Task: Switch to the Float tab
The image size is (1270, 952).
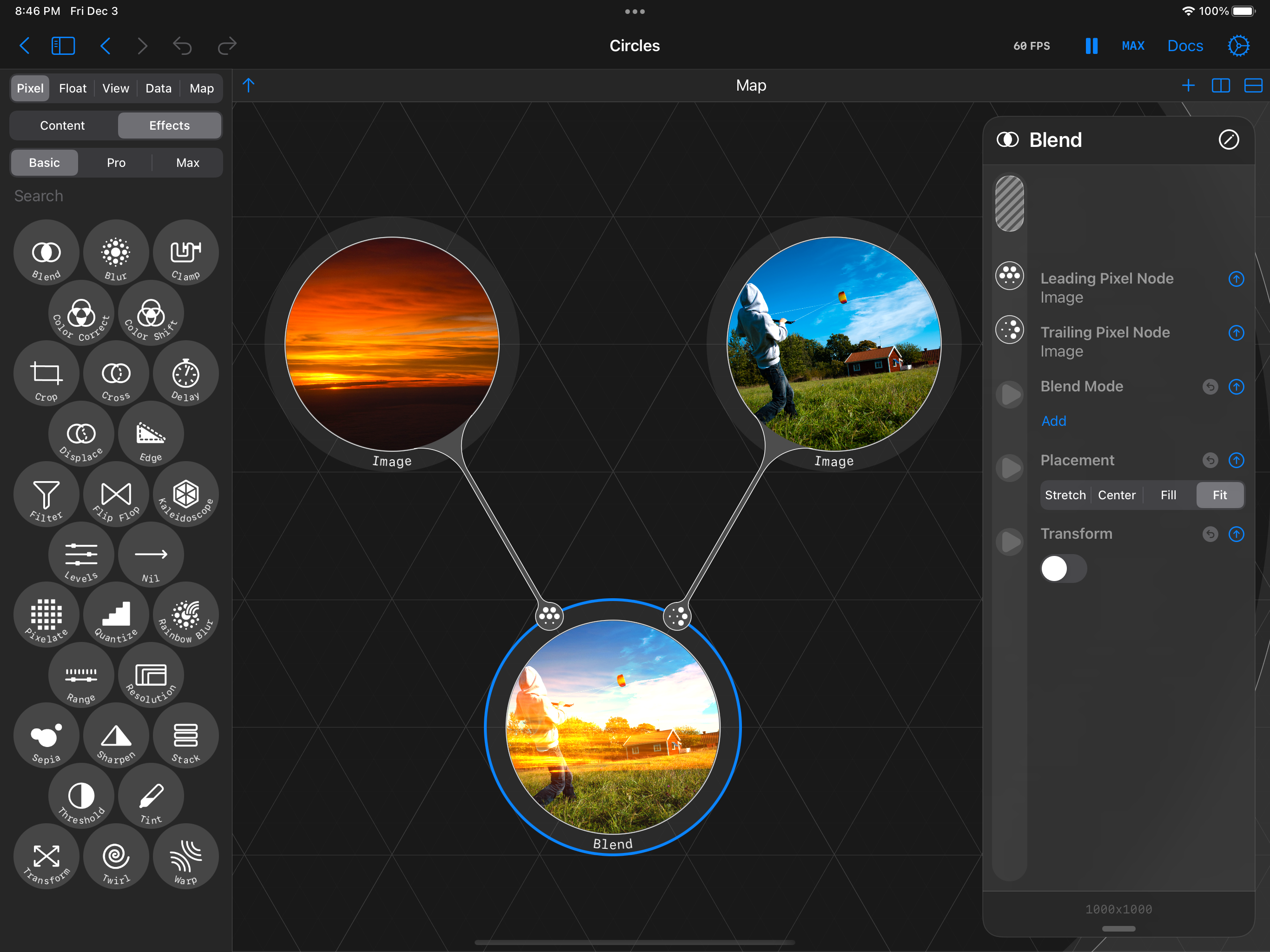Action: (73, 88)
